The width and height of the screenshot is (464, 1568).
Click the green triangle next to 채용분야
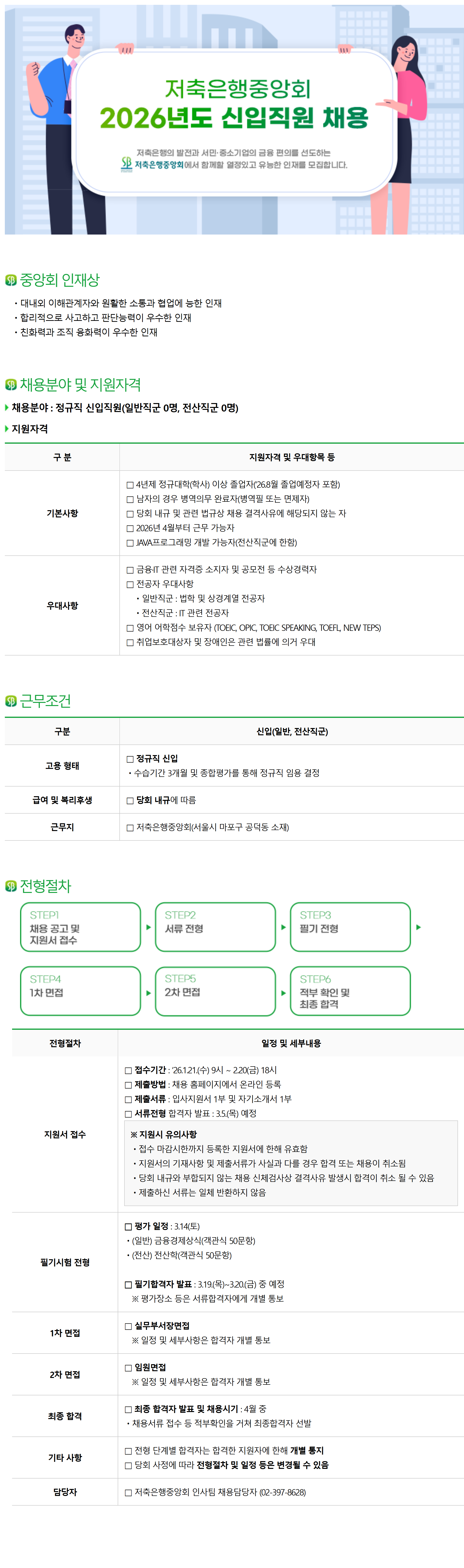coord(7,407)
